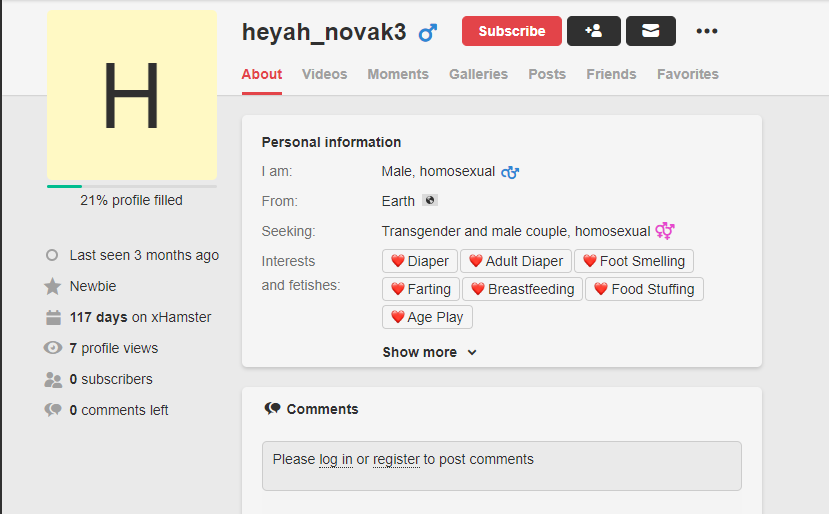Screen dimensions: 829x514
Task: Follow the log in link in comments
Action: pos(336,460)
